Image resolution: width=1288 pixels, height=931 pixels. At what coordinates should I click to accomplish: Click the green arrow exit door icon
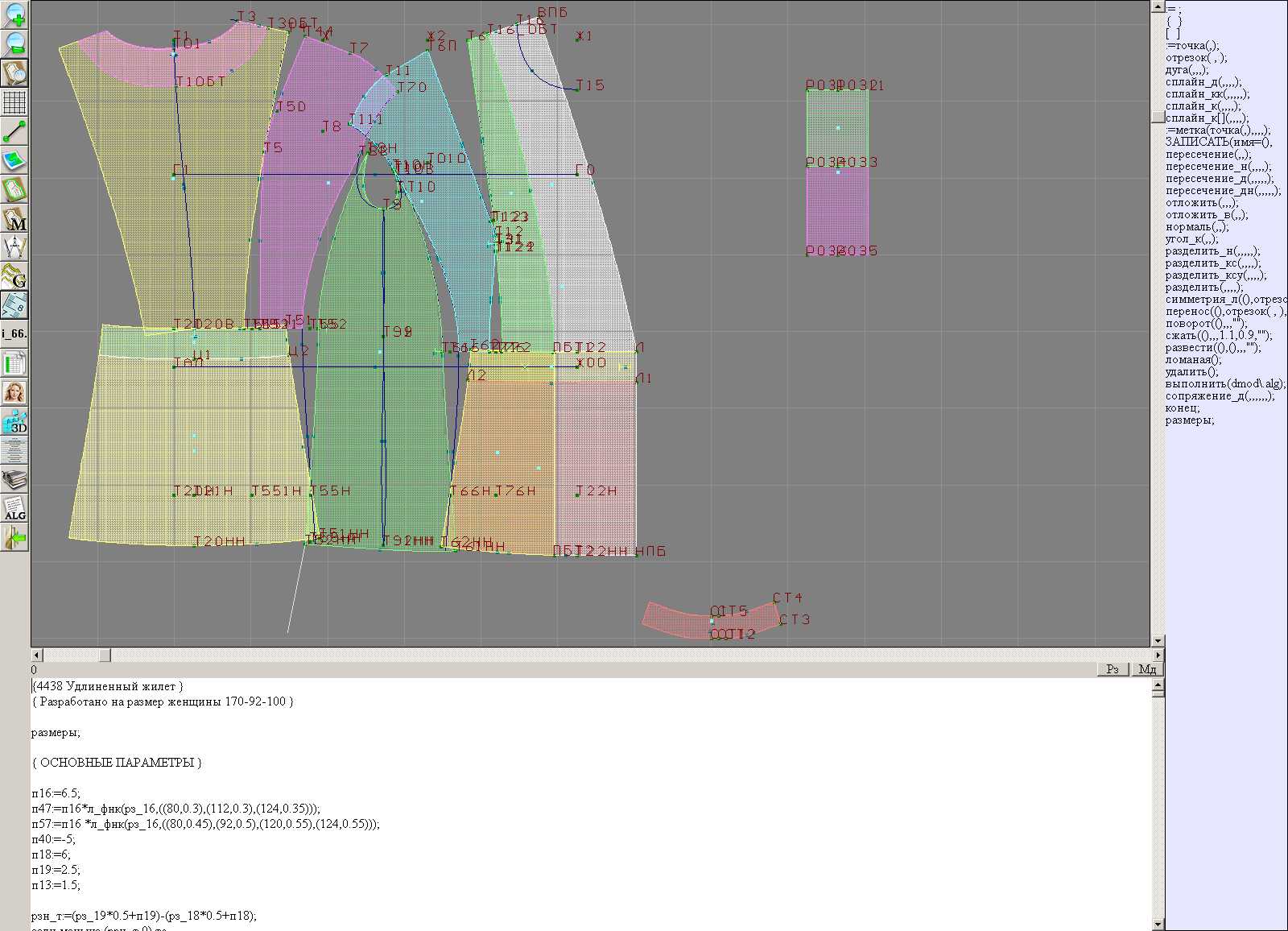[14, 537]
